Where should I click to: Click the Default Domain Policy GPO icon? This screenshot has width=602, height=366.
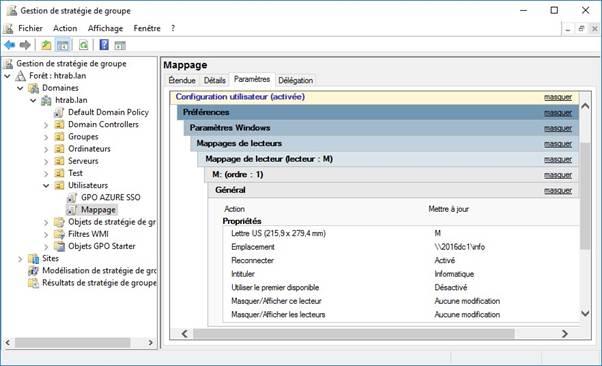[x=59, y=113]
